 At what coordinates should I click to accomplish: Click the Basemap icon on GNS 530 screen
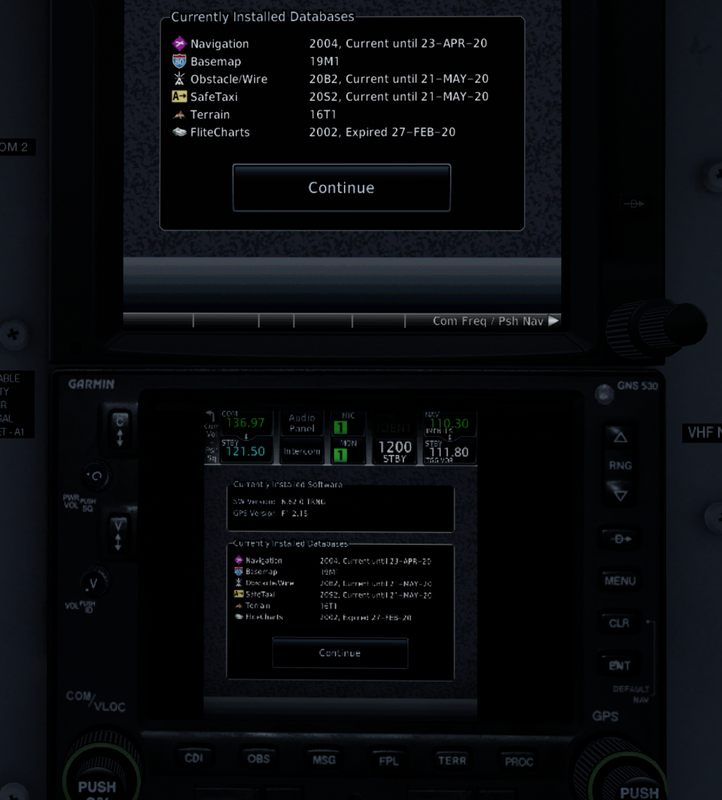pyautogui.click(x=238, y=571)
